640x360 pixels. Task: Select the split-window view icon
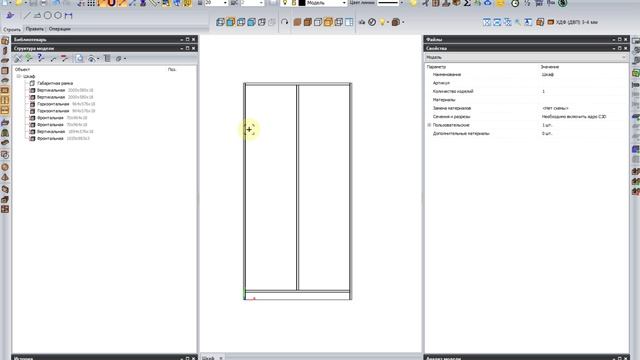349,22
